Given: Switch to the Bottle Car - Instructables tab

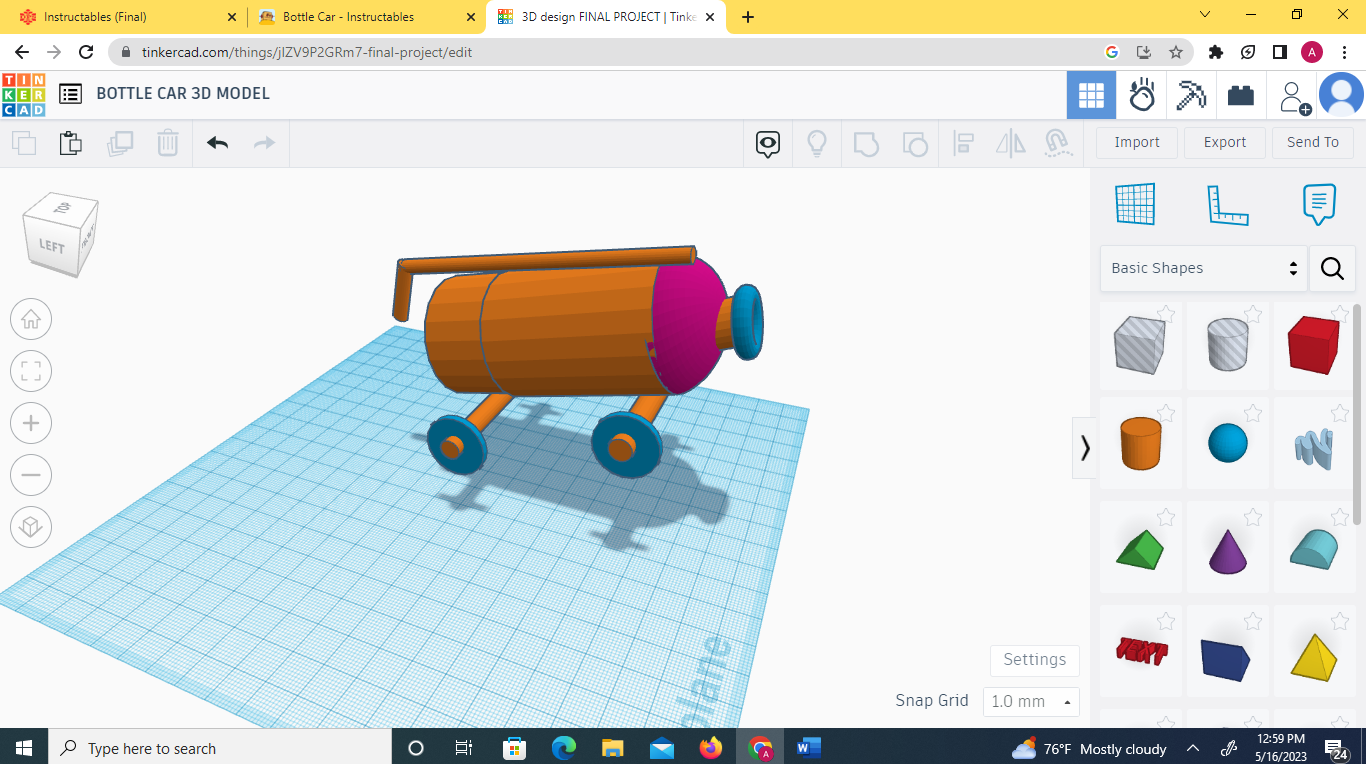Looking at the screenshot, I should [x=345, y=17].
